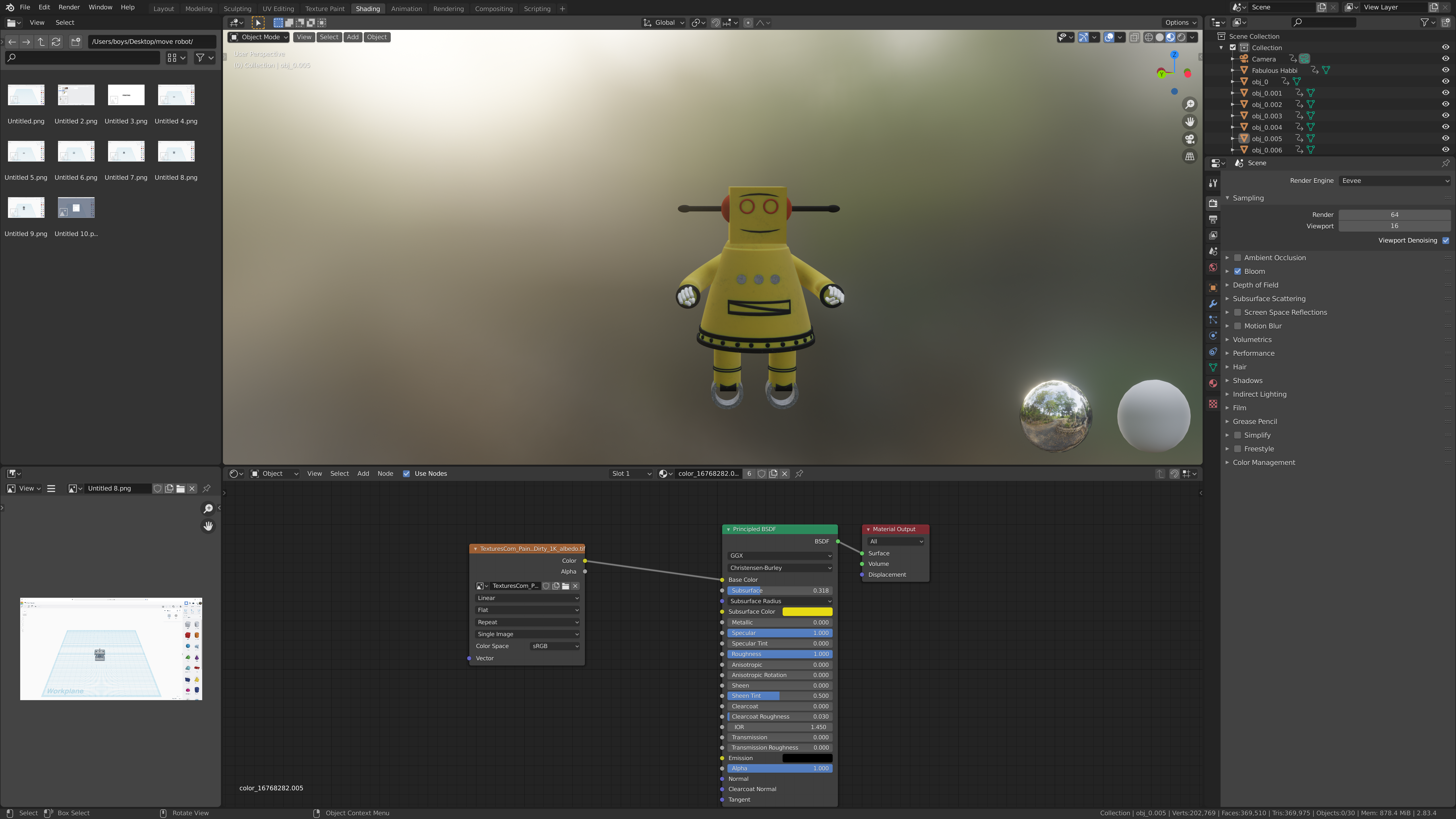The width and height of the screenshot is (1456, 819).
Task: Hide obj_0.003 using its eye icon
Action: [x=1445, y=116]
